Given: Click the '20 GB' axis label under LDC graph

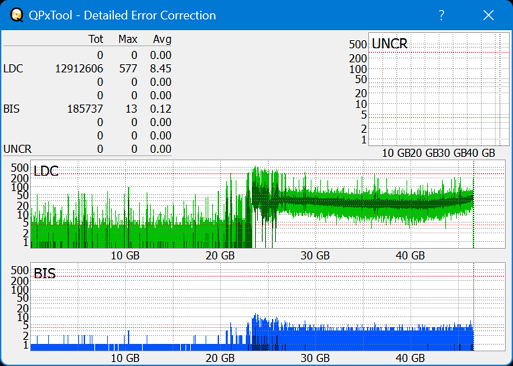Looking at the screenshot, I should [x=220, y=256].
